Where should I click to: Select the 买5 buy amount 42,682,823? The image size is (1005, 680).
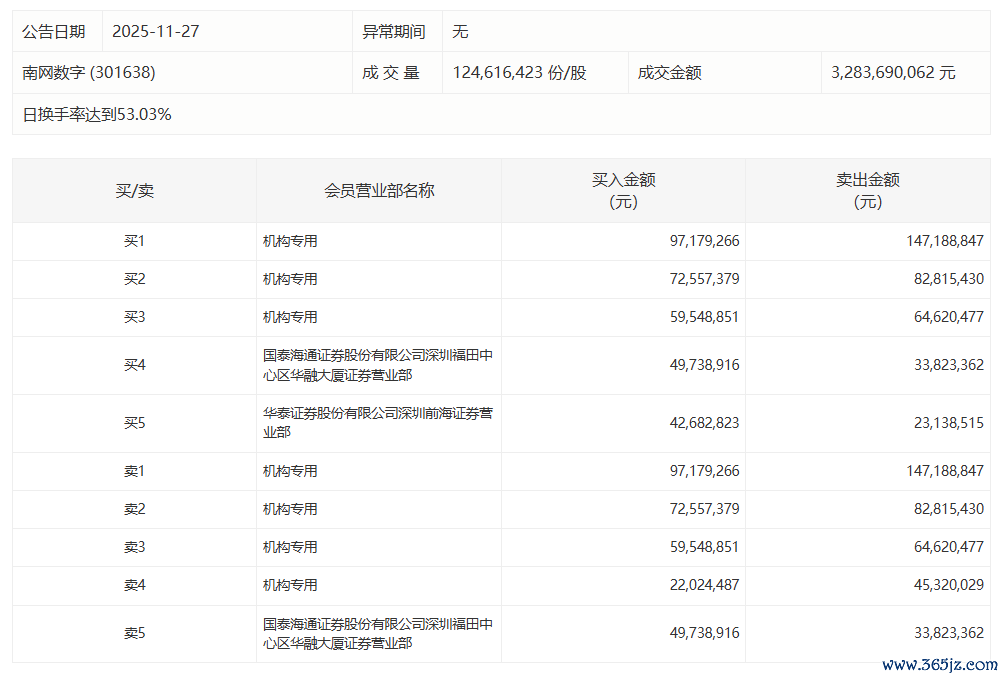point(704,423)
